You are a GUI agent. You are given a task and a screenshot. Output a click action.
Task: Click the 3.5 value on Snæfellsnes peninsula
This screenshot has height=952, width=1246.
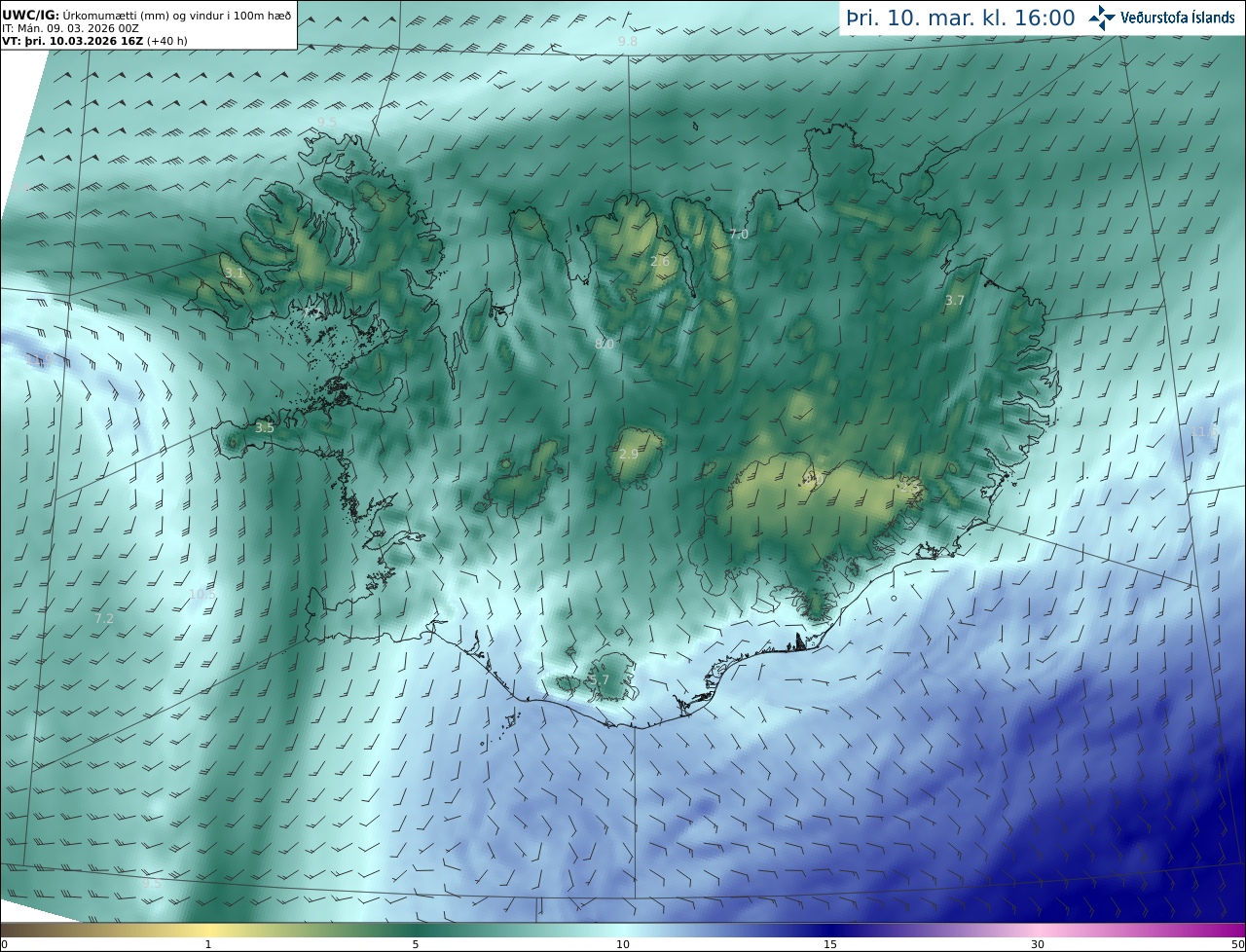(265, 428)
